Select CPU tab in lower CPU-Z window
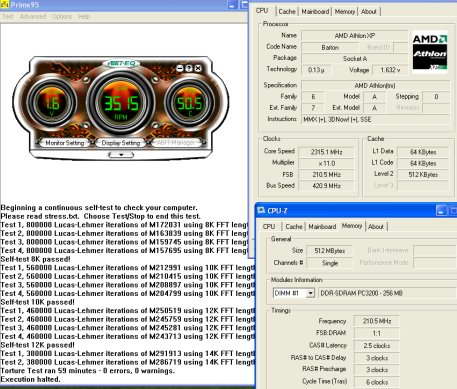The height and width of the screenshot is (389, 457). click(x=269, y=227)
